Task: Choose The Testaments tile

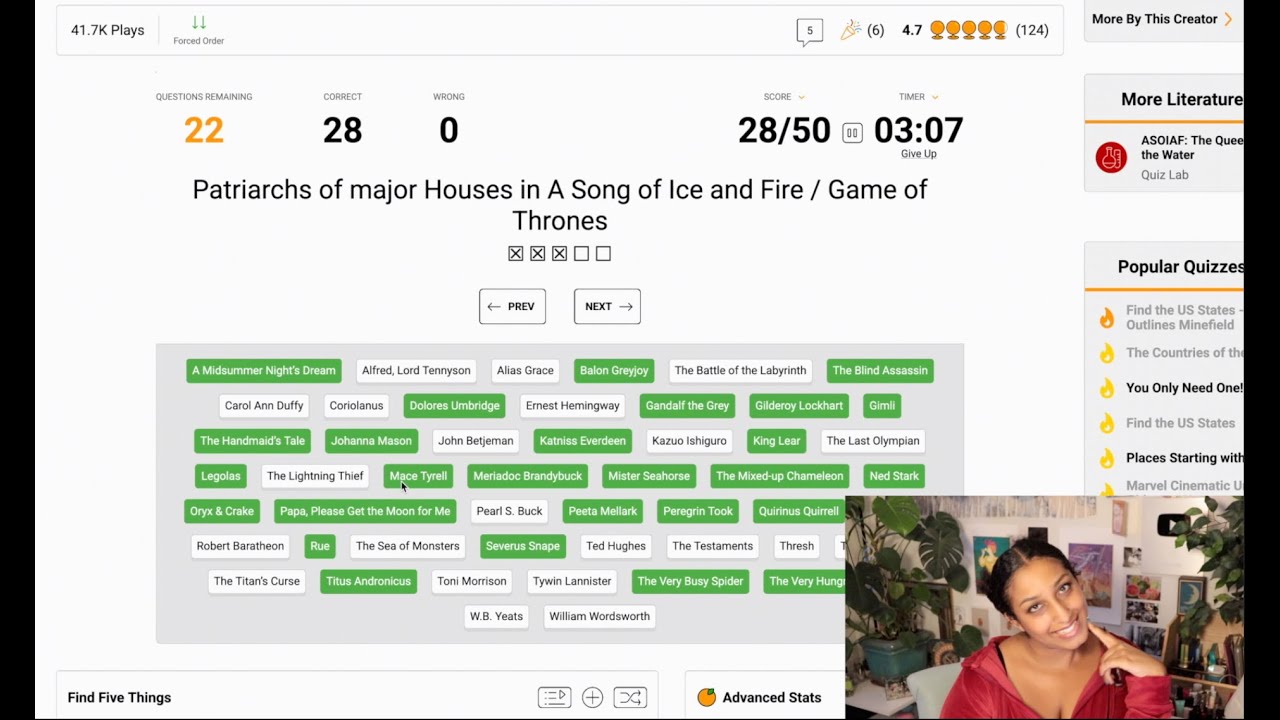Action: point(712,546)
